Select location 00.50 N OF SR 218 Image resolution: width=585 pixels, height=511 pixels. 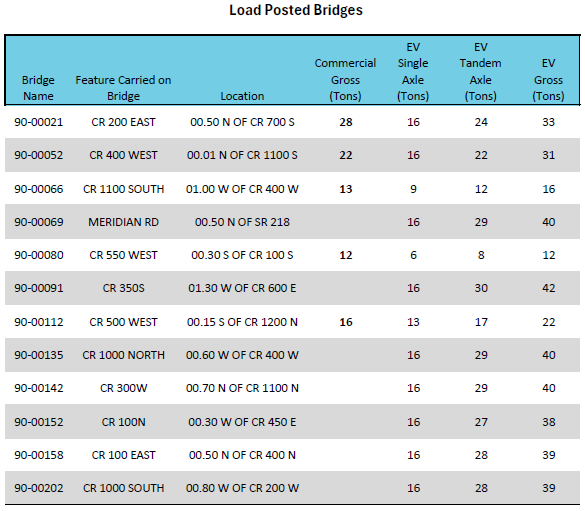[242, 222]
